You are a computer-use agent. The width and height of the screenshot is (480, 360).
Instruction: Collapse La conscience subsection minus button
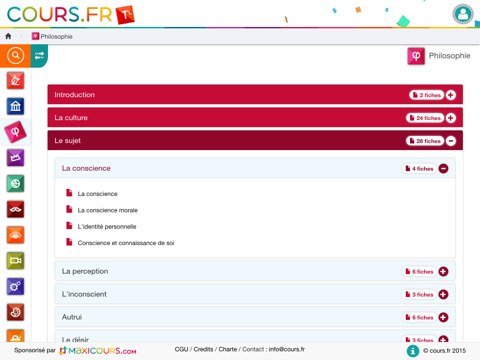click(x=443, y=169)
